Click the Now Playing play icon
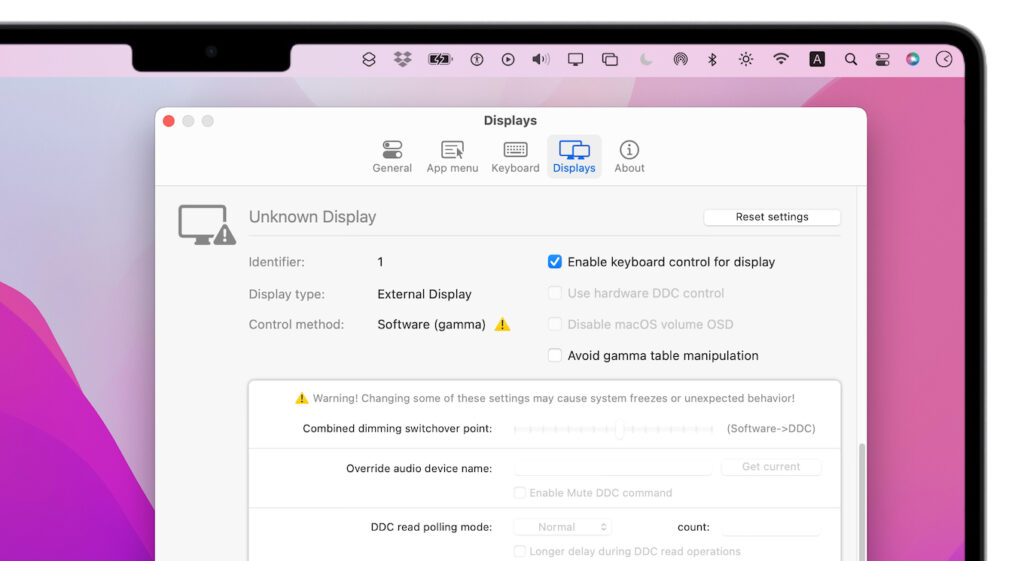Viewport: 1024px width, 561px height. pyautogui.click(x=508, y=59)
